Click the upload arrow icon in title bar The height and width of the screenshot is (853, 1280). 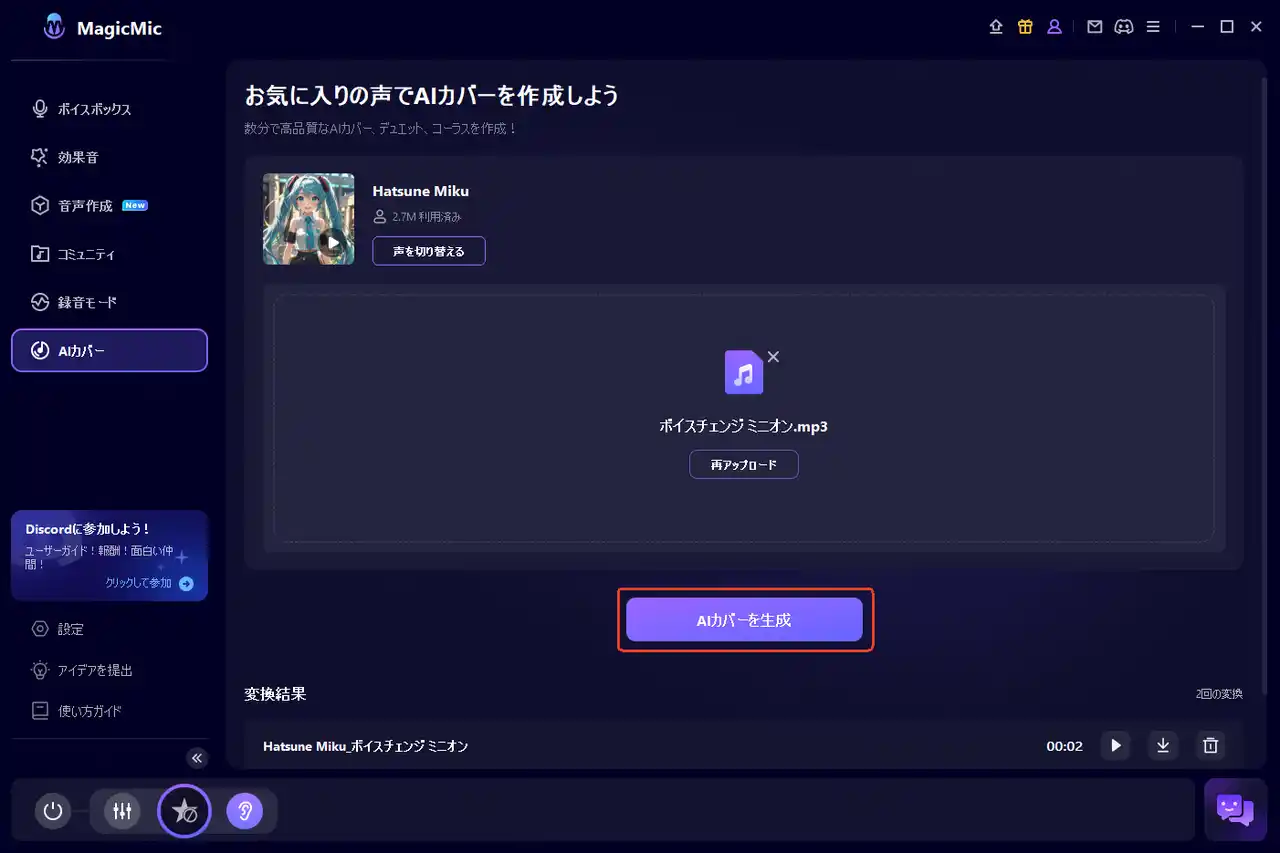tap(996, 27)
